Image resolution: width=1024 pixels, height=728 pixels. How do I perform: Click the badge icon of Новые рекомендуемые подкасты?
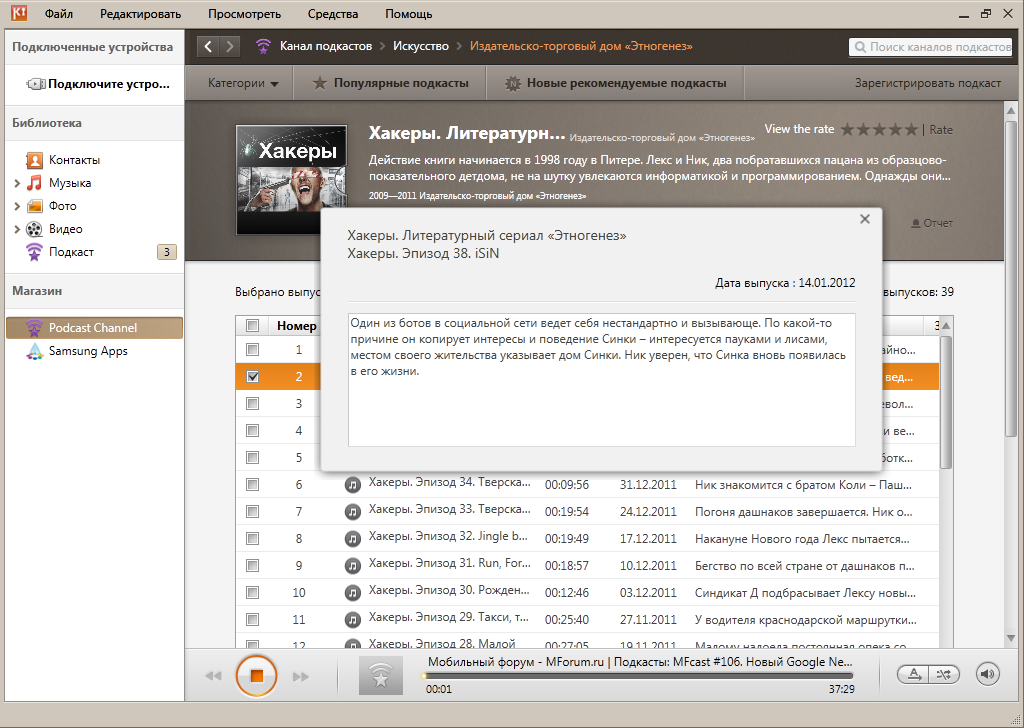513,84
